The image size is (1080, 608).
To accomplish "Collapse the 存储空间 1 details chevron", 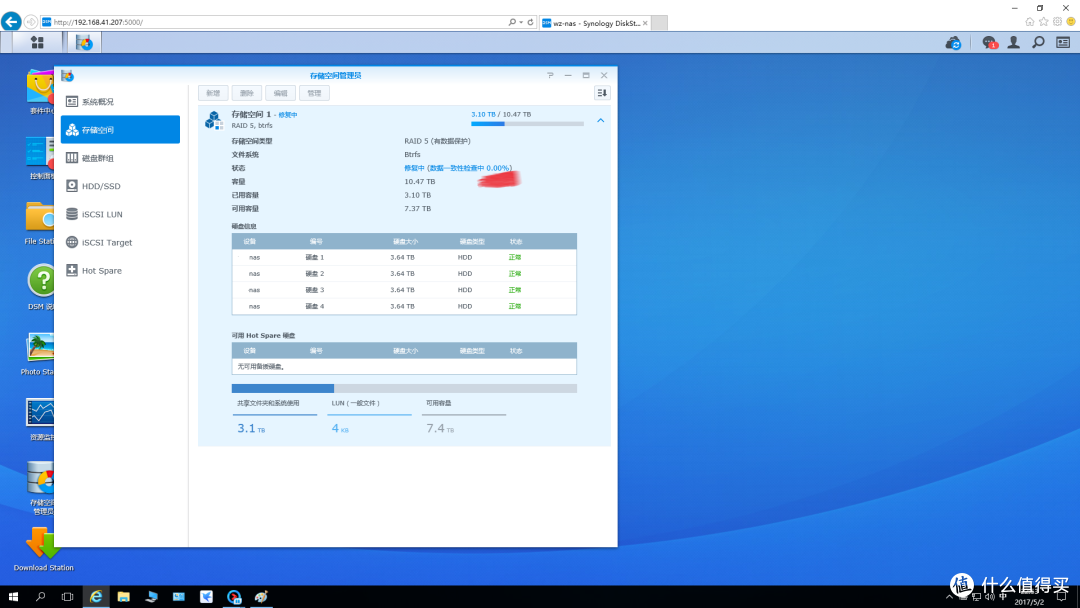I will [x=601, y=120].
